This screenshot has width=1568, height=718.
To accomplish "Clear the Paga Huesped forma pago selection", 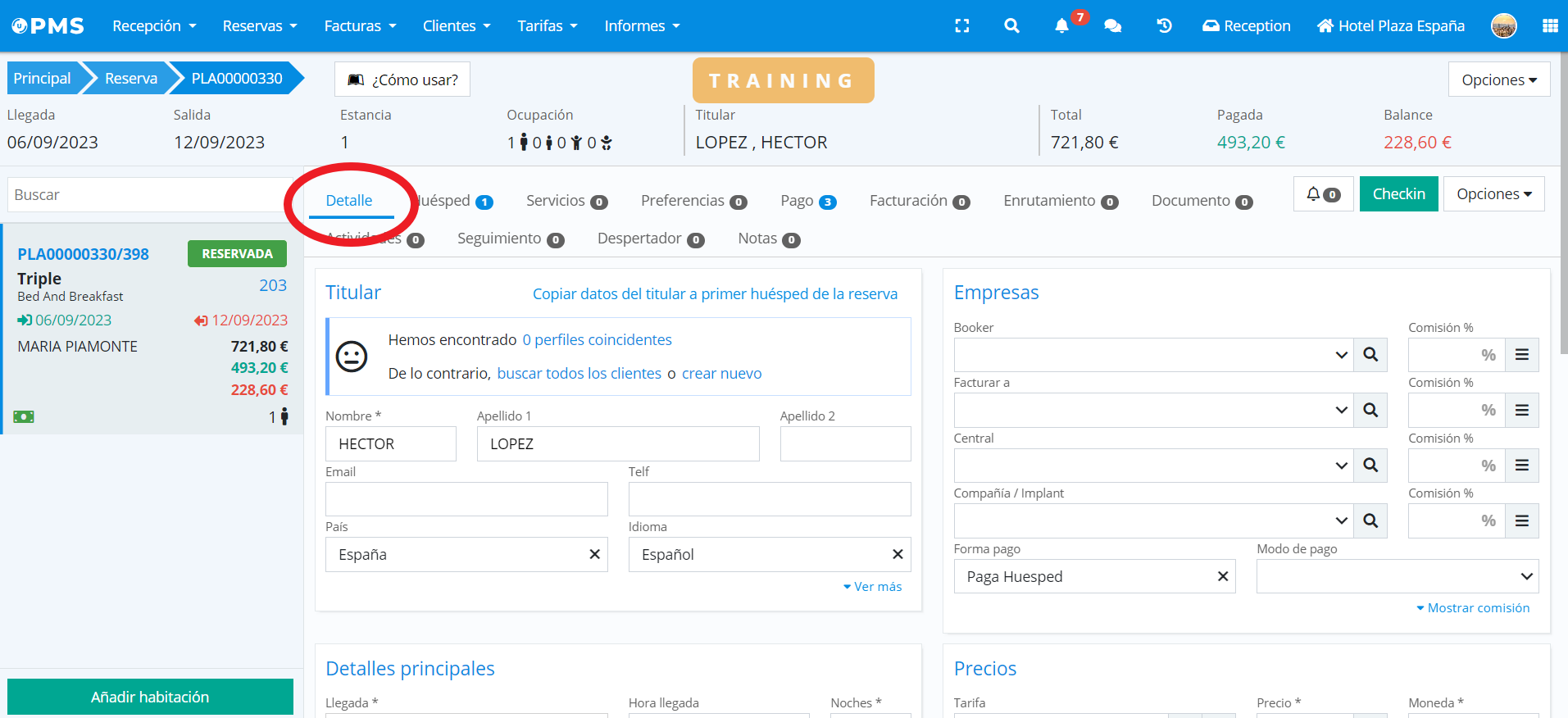I will coord(1223,577).
